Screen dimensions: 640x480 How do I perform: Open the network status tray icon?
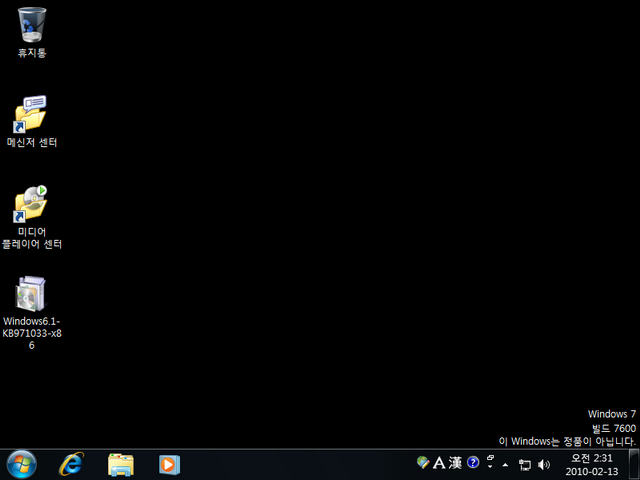point(524,464)
